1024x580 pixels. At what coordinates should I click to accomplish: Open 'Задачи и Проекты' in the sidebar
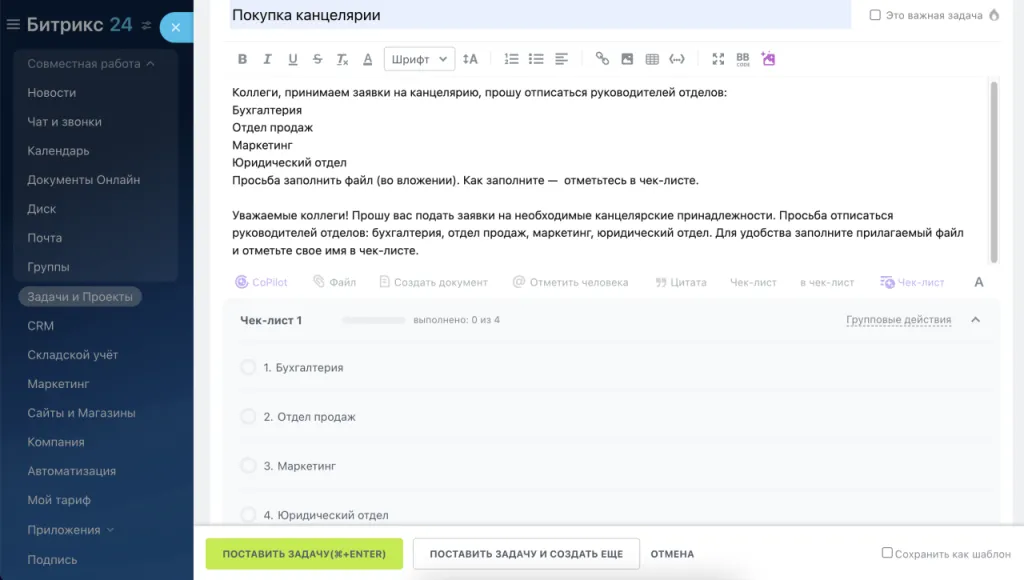point(81,297)
